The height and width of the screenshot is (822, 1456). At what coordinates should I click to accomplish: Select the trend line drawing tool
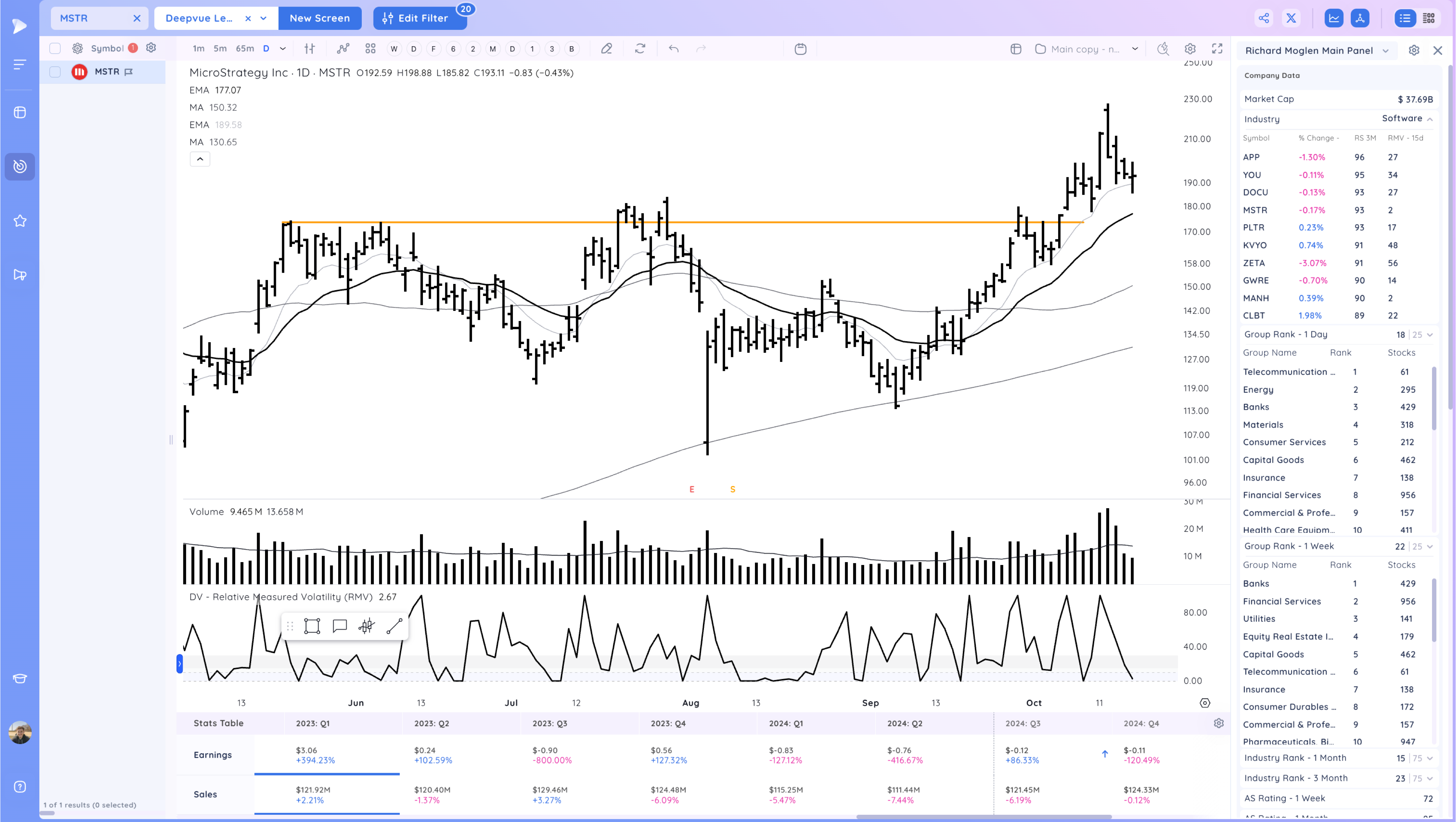[394, 626]
